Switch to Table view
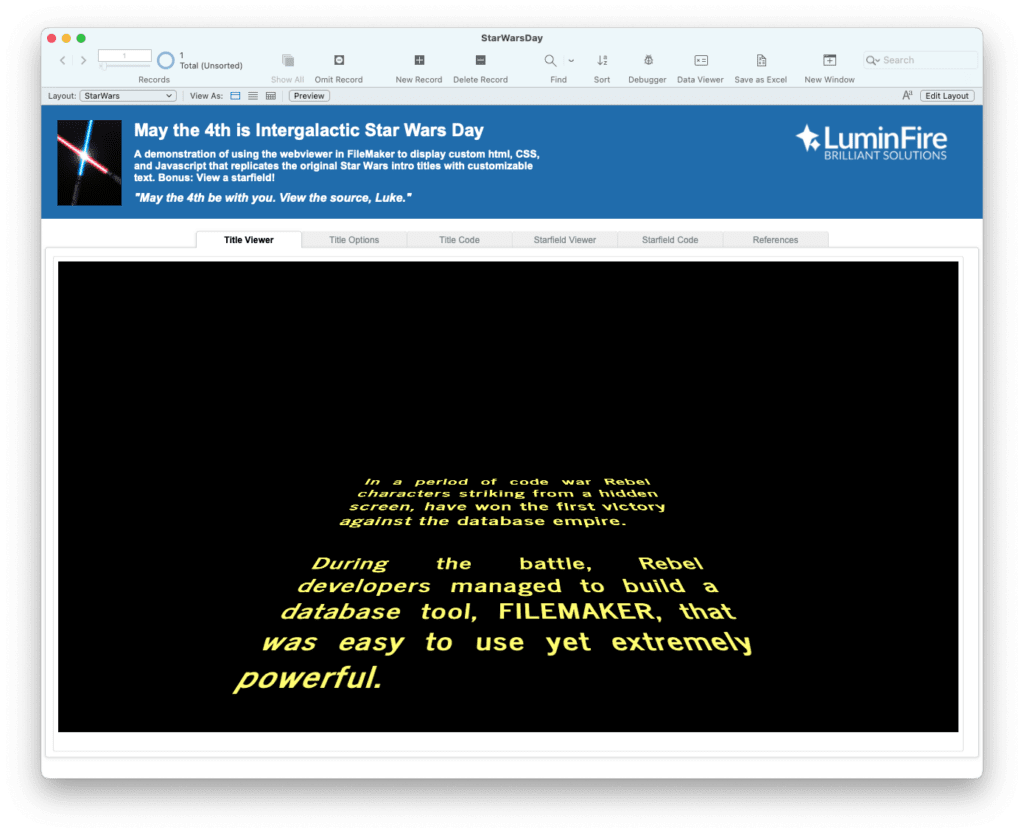Screen dimensions: 1024x833 [270, 96]
